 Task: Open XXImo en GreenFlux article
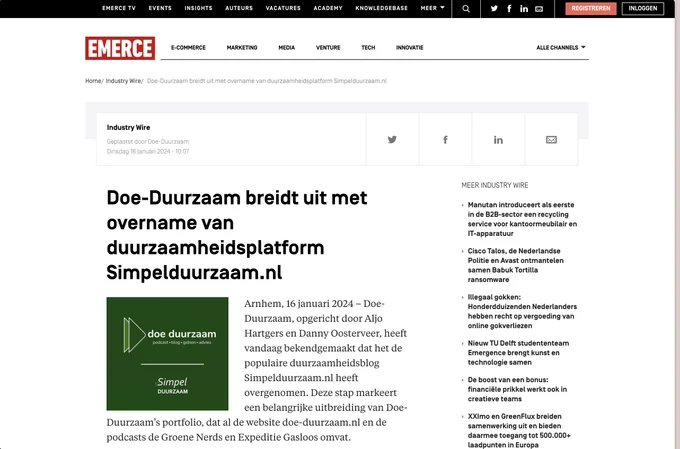click(519, 430)
